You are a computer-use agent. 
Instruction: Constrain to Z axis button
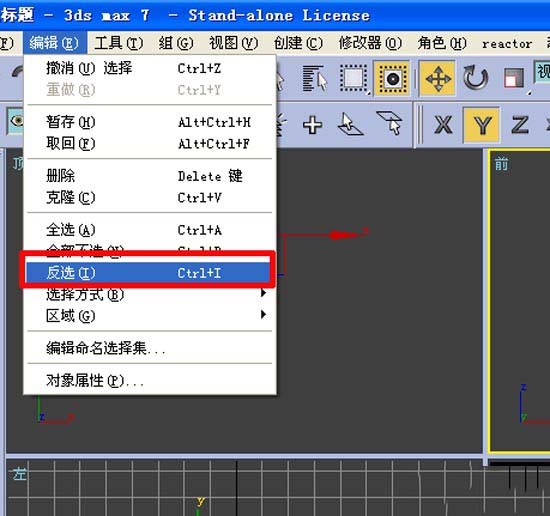pyautogui.click(x=519, y=125)
